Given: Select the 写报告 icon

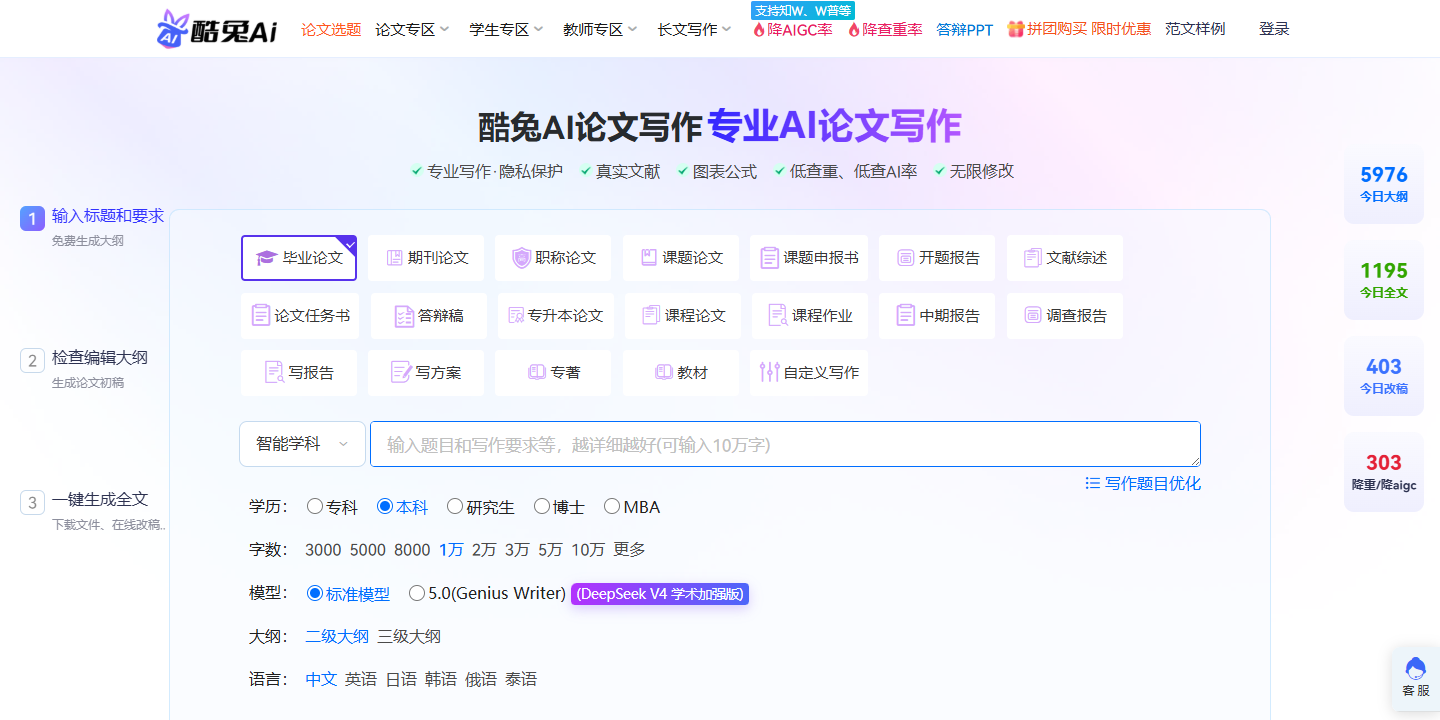Looking at the screenshot, I should (x=274, y=372).
